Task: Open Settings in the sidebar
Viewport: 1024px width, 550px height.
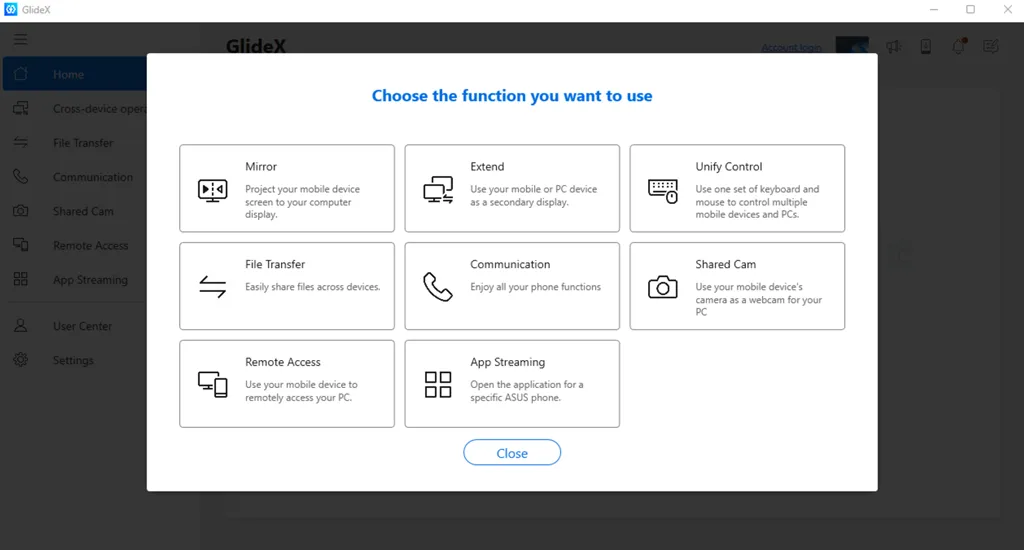Action: (x=73, y=360)
